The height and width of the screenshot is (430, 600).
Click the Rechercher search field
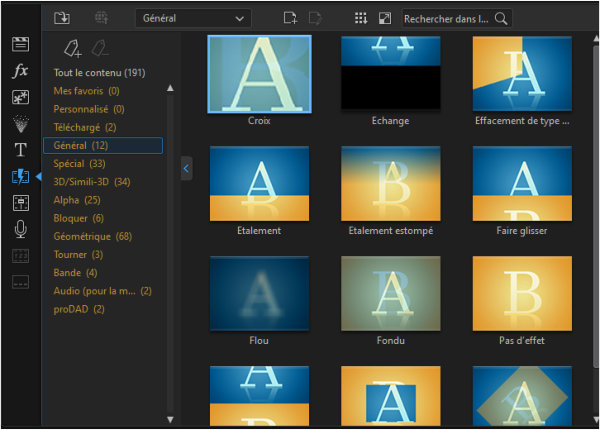tap(447, 17)
